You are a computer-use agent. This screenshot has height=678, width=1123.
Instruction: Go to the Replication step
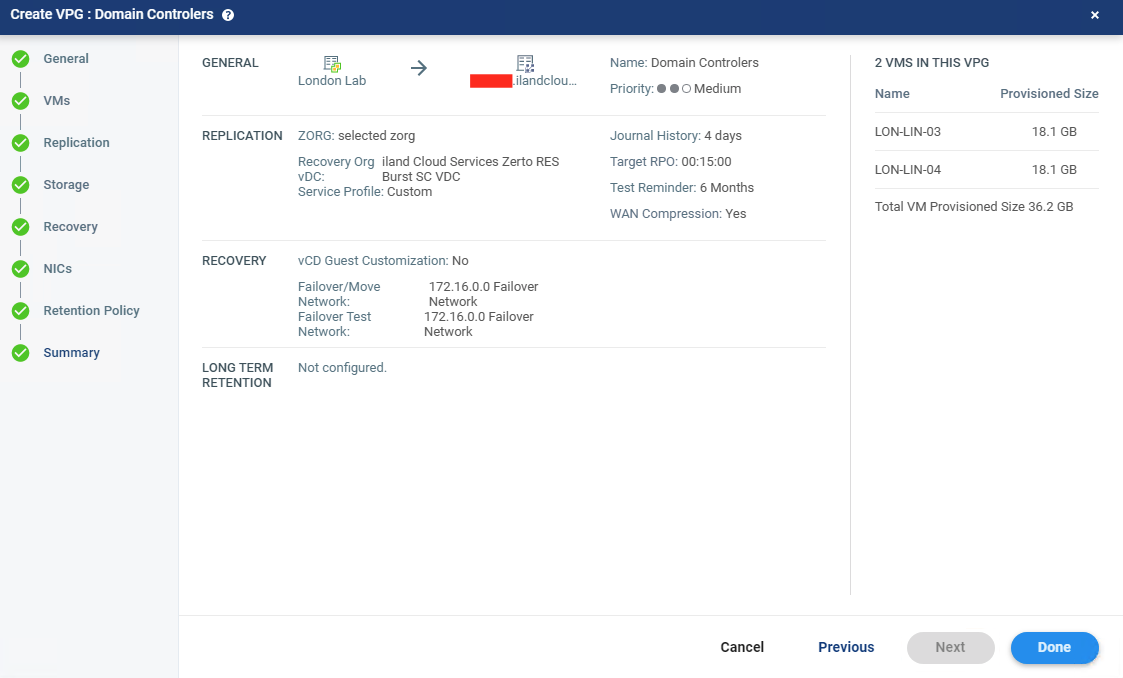[76, 143]
